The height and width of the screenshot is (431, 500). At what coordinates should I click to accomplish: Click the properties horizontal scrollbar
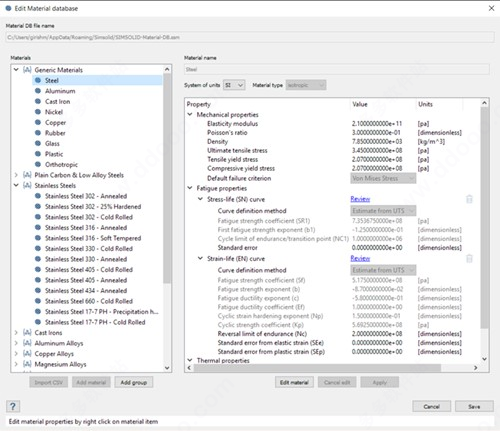[317, 368]
